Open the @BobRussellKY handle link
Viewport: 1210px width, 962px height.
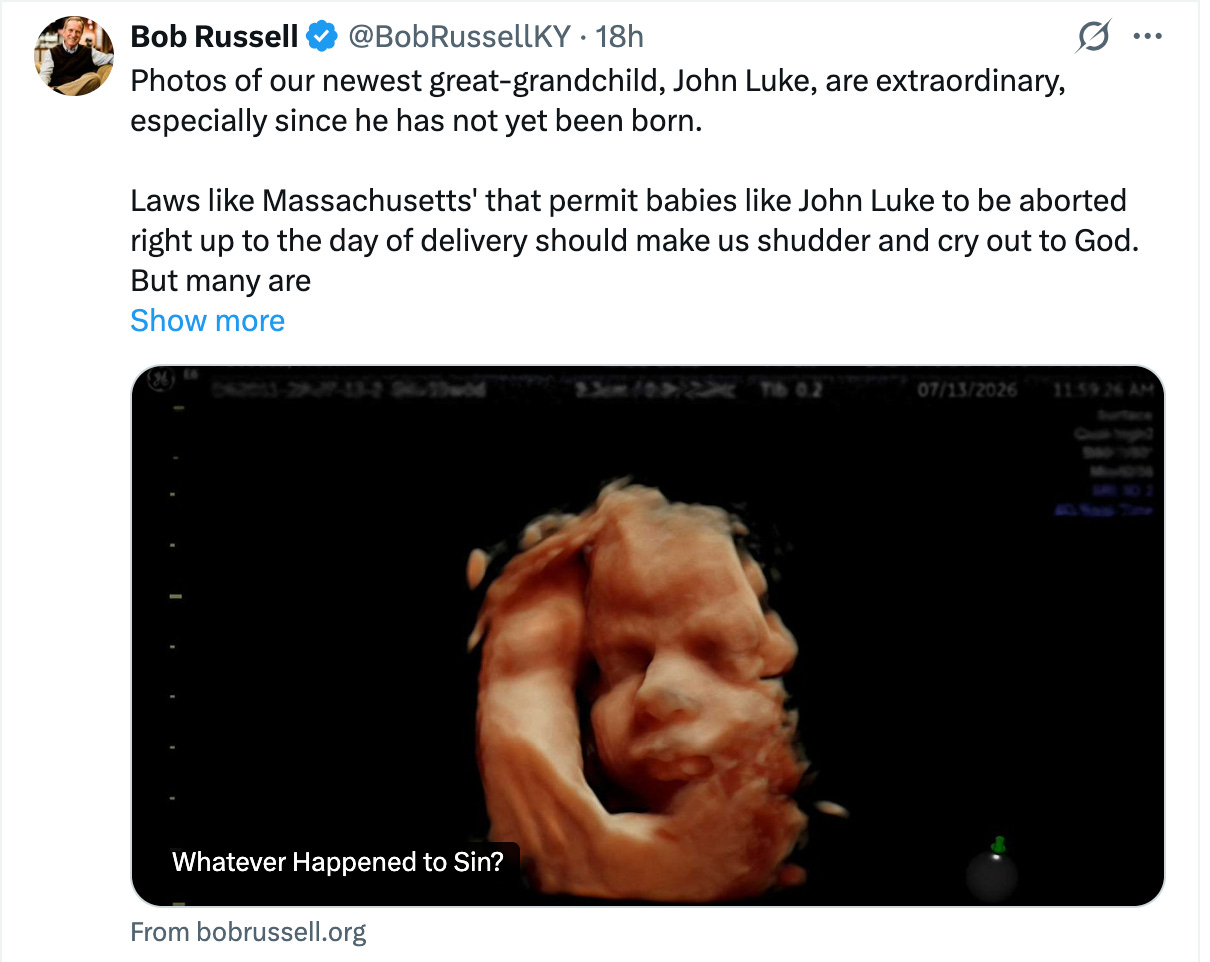pos(459,38)
